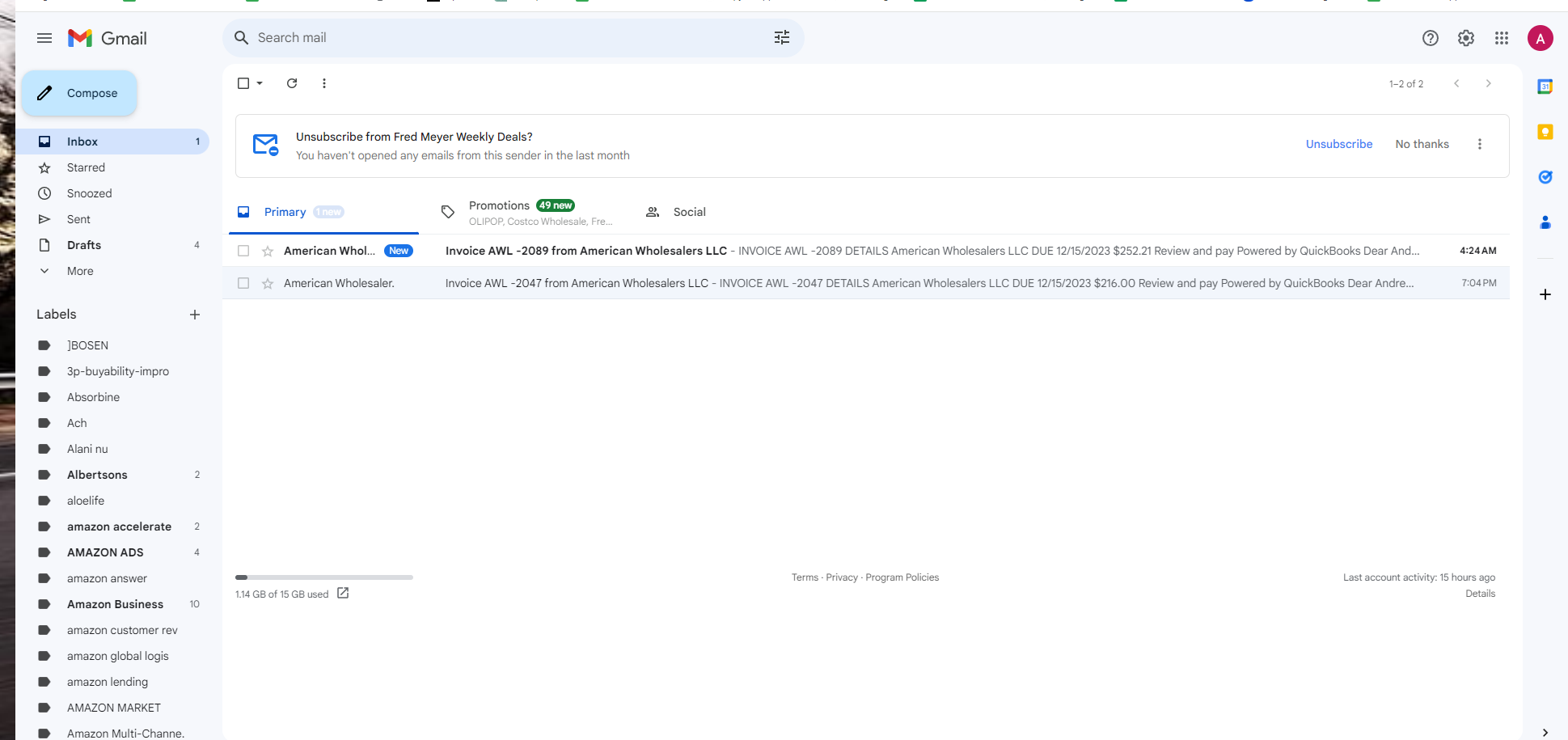Image resolution: width=1568 pixels, height=740 pixels.
Task: Create a new label plus icon
Action: [195, 315]
